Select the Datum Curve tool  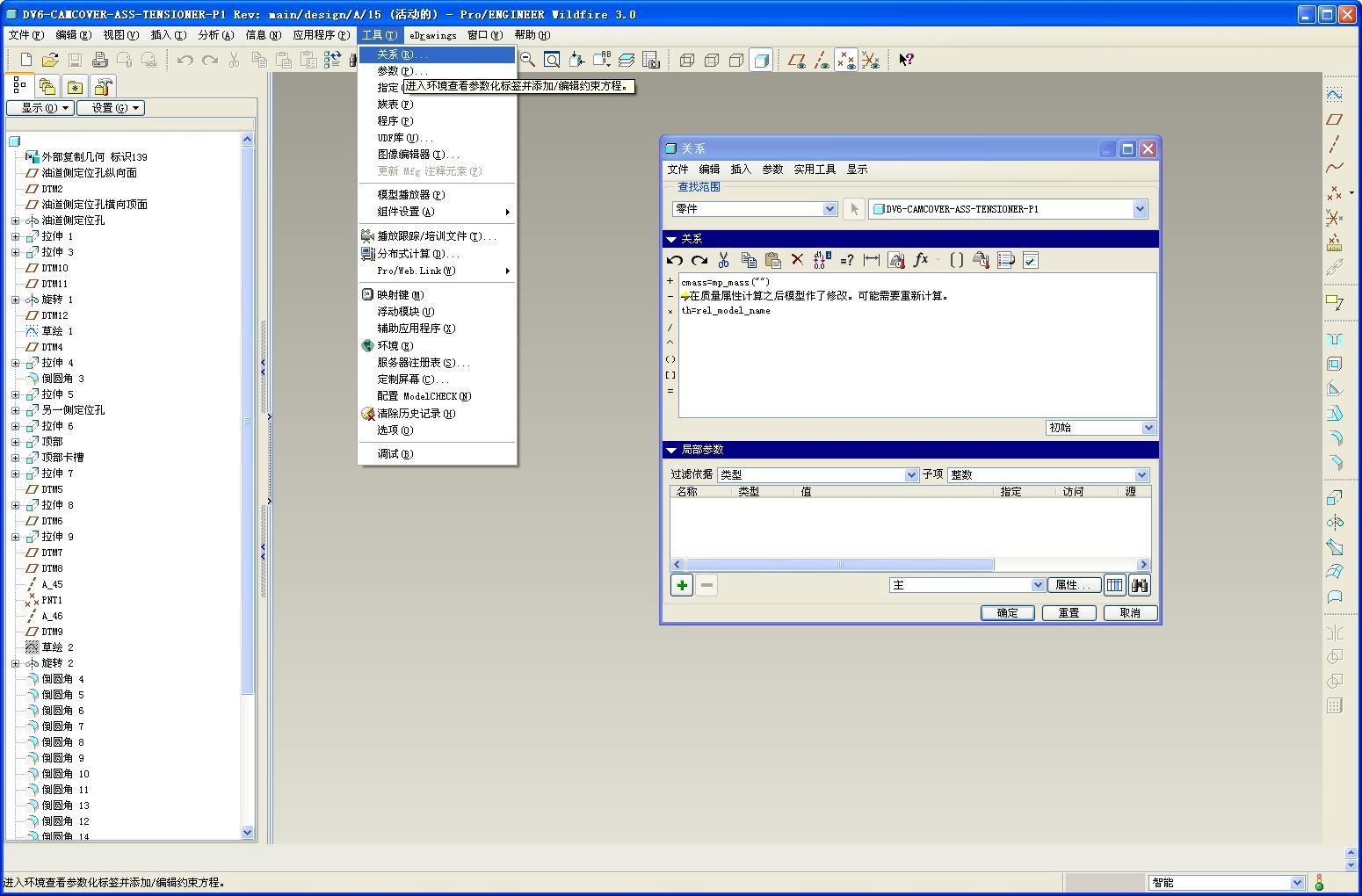[x=1334, y=168]
